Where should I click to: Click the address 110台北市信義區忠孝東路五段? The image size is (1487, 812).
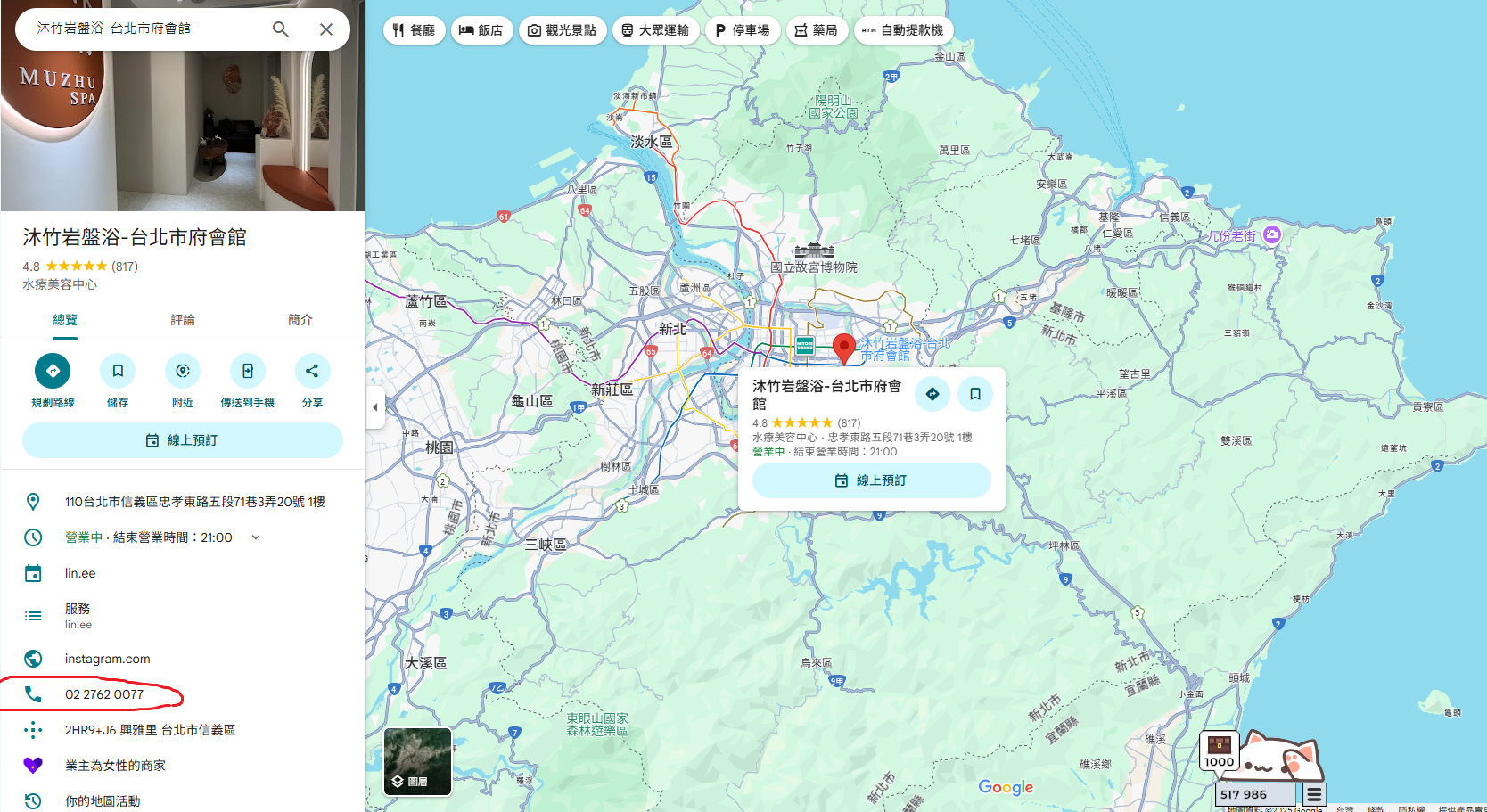(x=195, y=502)
